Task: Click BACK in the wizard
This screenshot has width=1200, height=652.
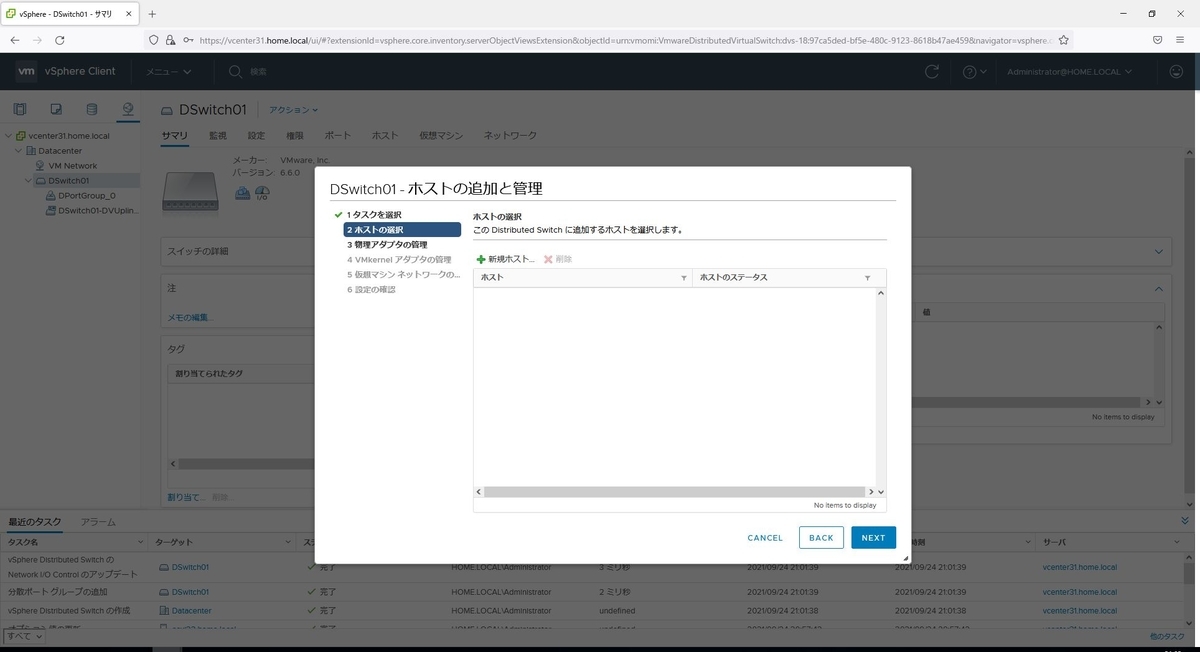Action: [821, 538]
